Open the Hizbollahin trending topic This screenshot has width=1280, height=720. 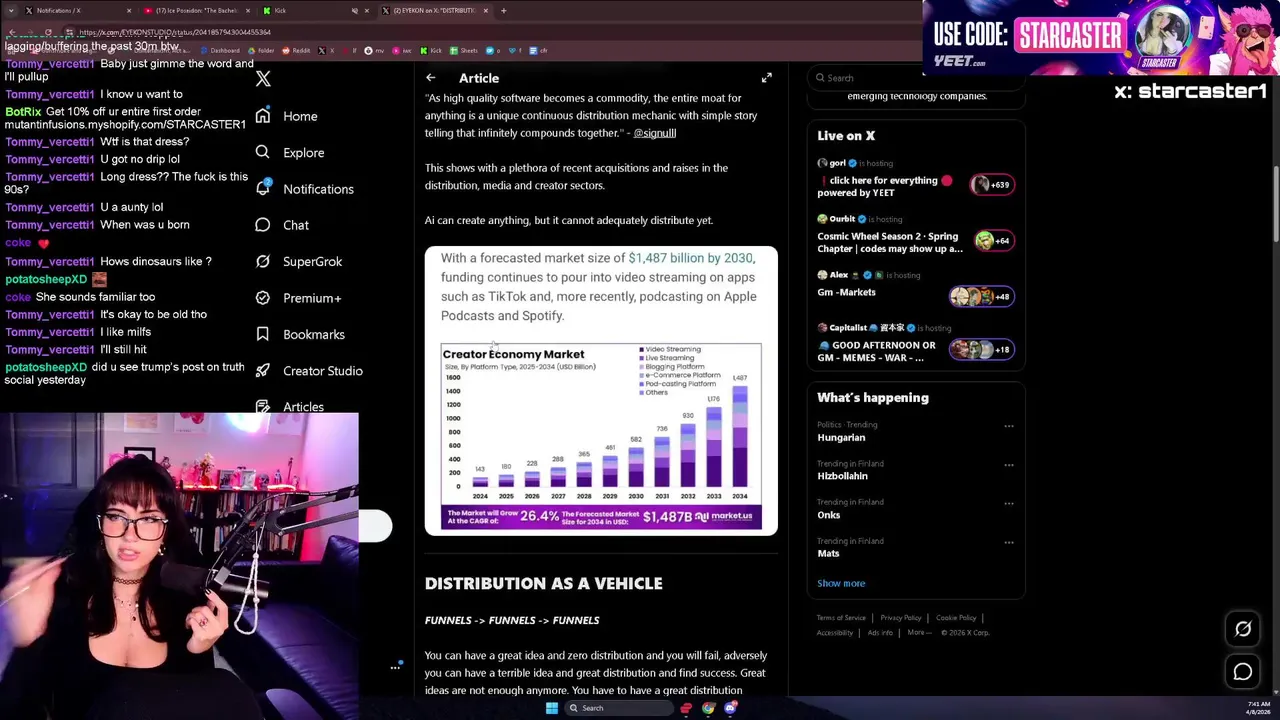(x=842, y=476)
